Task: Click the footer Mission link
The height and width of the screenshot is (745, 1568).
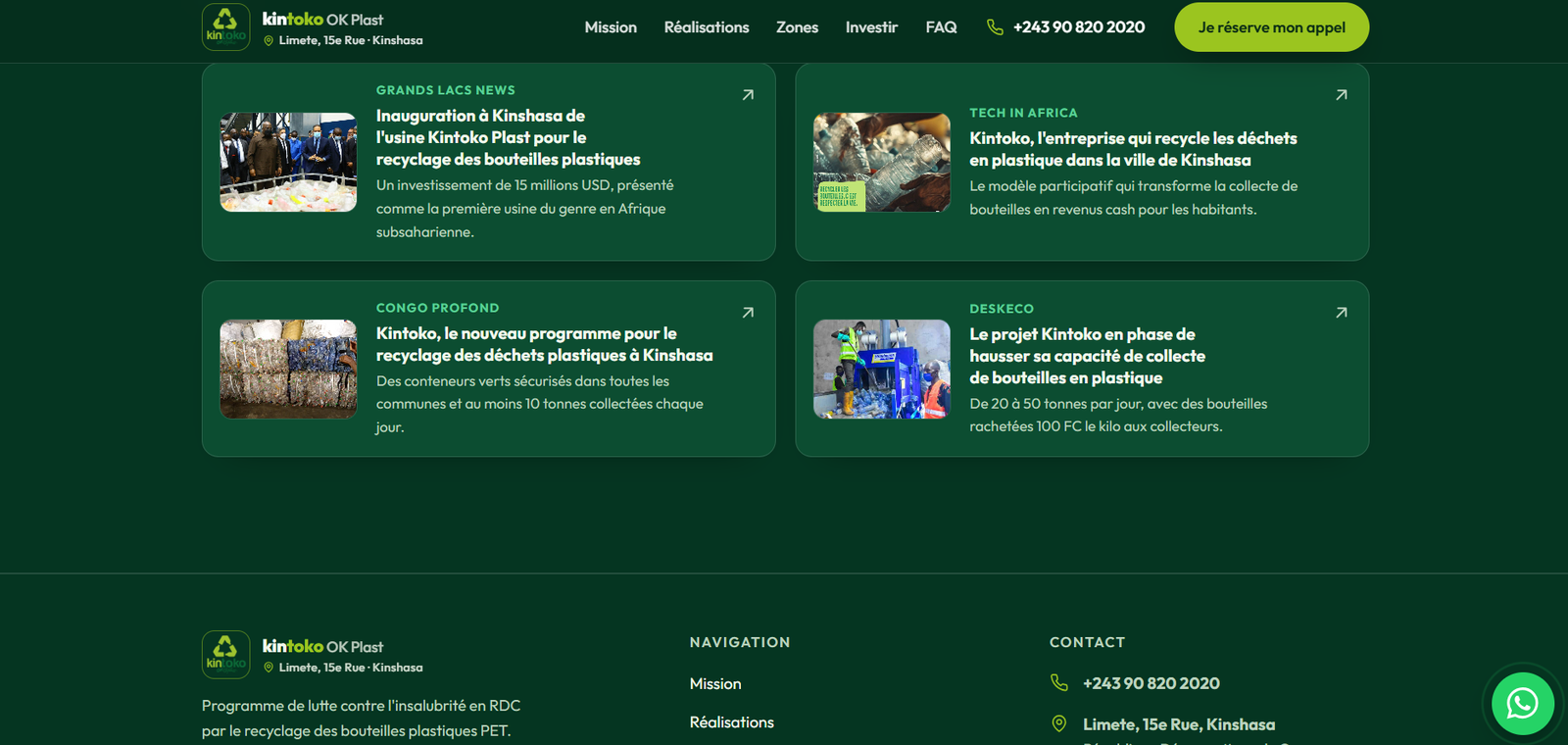Action: (715, 683)
